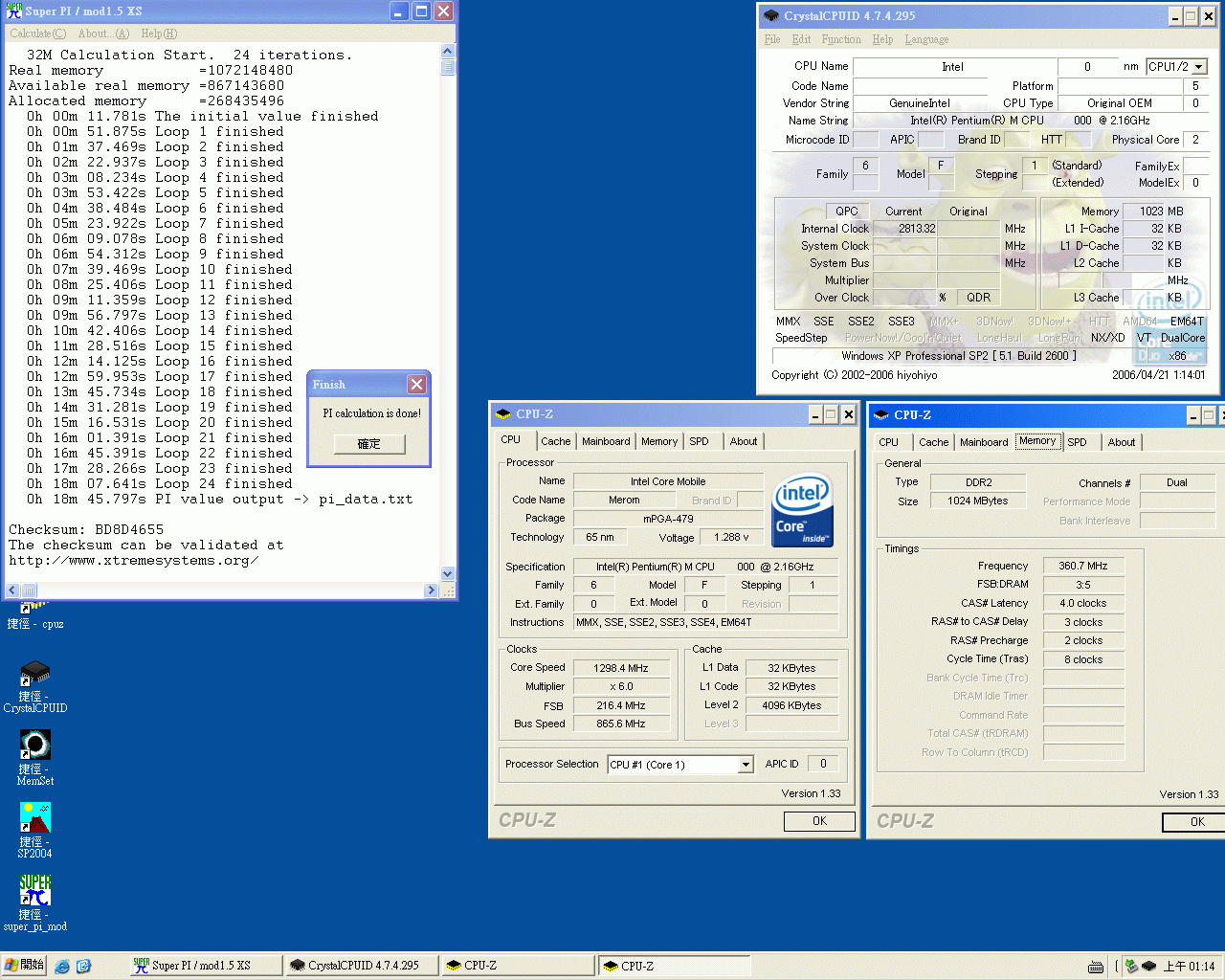This screenshot has height=980, width=1225.
Task: Maximize the Super PI window
Action: (421, 11)
